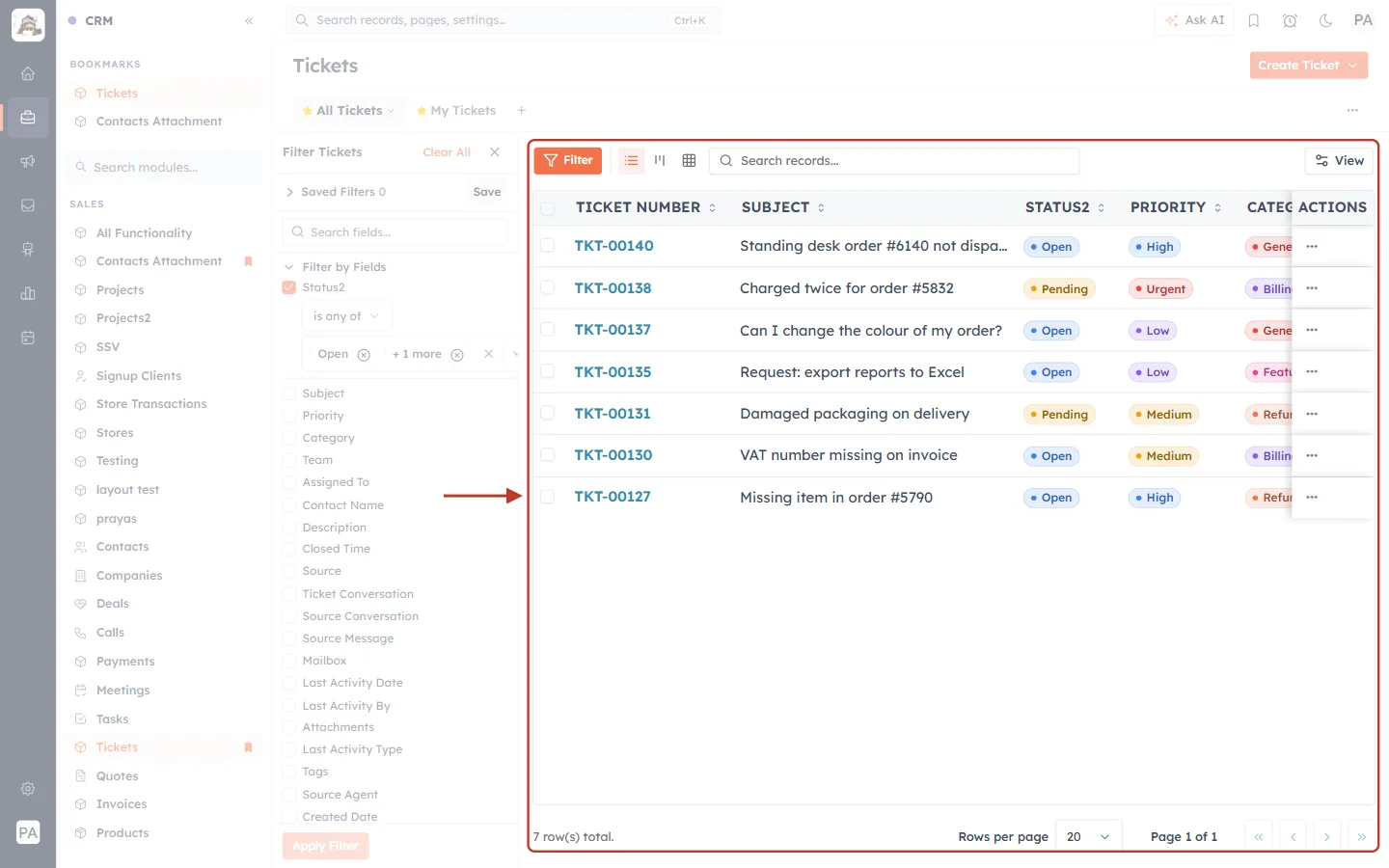Image resolution: width=1389 pixels, height=868 pixels.
Task: Open actions menu for TKT-00140
Action: [x=1312, y=247]
